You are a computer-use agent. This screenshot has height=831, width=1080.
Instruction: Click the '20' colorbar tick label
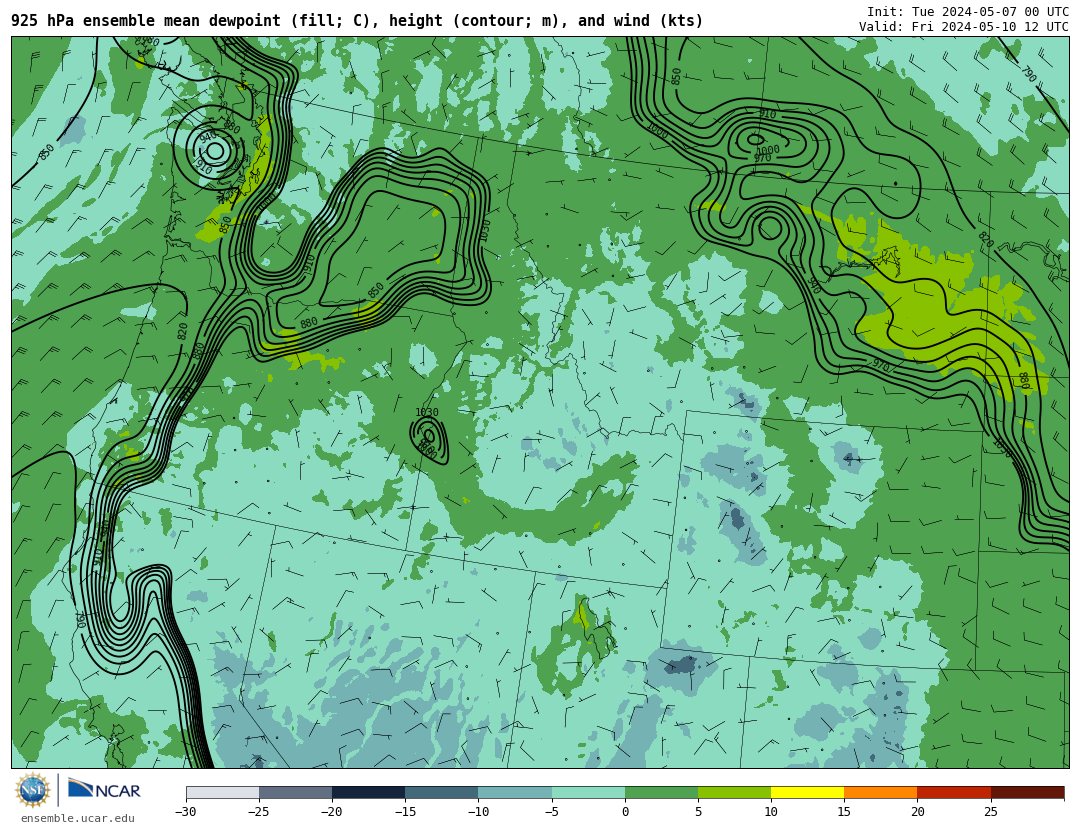(x=917, y=812)
